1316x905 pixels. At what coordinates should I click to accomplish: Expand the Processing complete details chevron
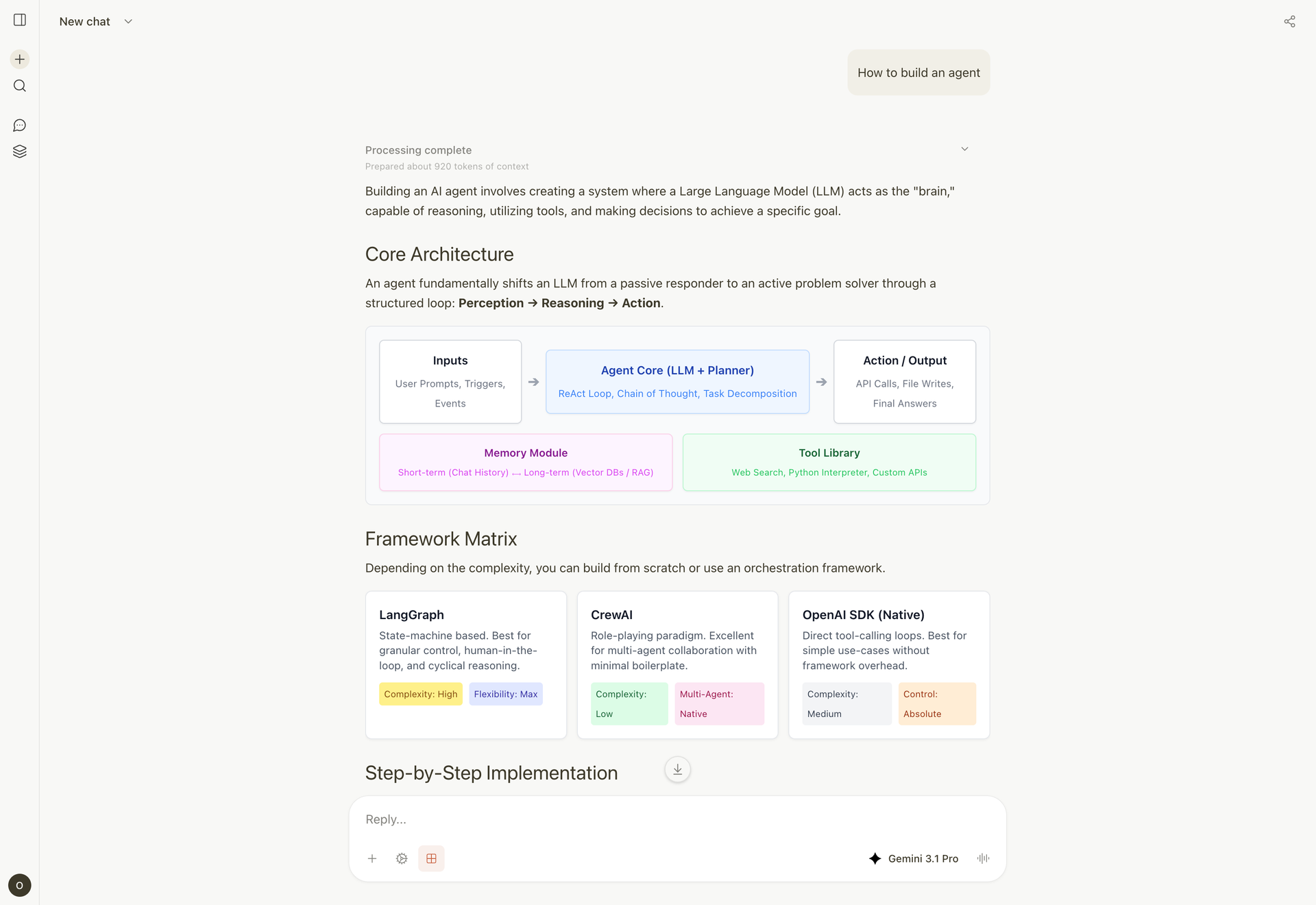964,149
